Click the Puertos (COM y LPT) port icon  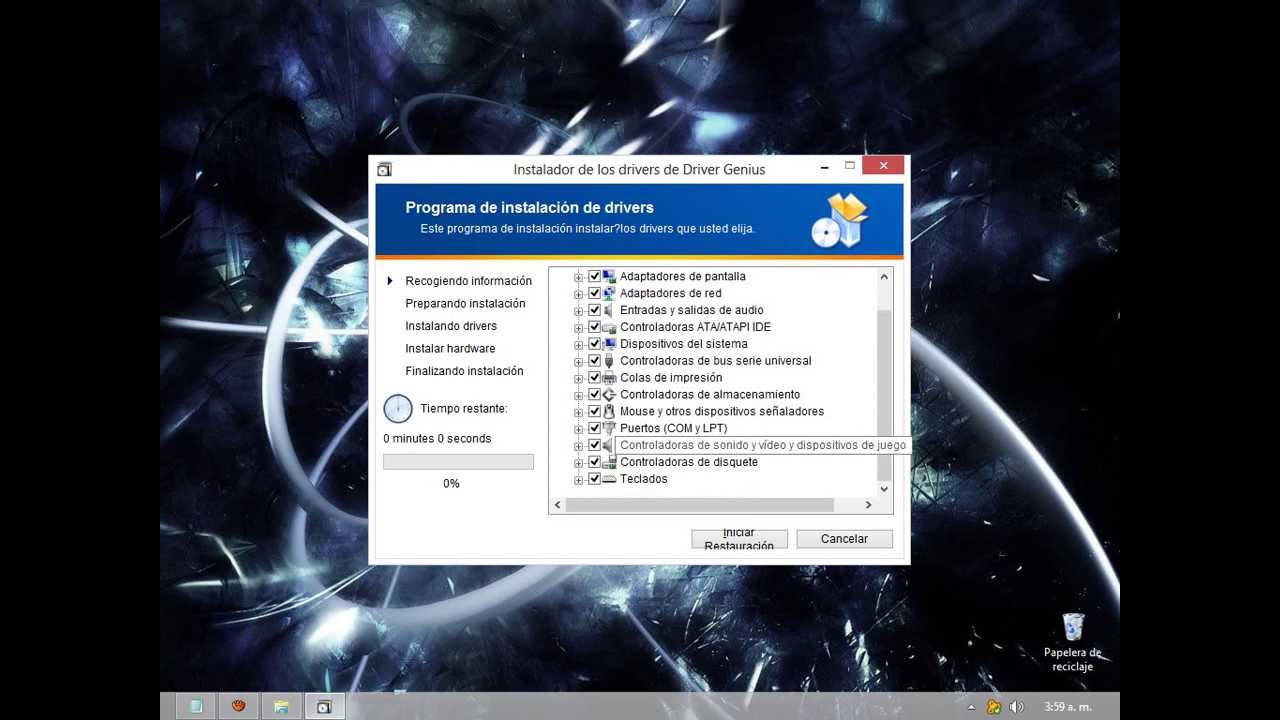609,428
